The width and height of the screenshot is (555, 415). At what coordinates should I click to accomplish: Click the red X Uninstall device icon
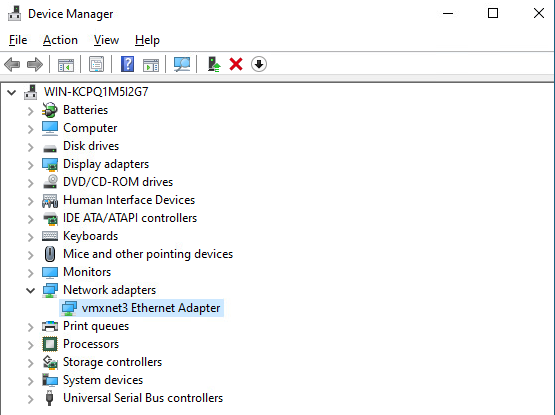236,64
